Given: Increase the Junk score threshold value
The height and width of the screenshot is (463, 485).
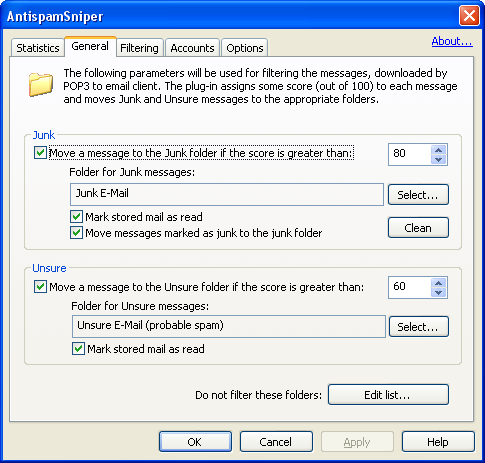Looking at the screenshot, I should (438, 150).
